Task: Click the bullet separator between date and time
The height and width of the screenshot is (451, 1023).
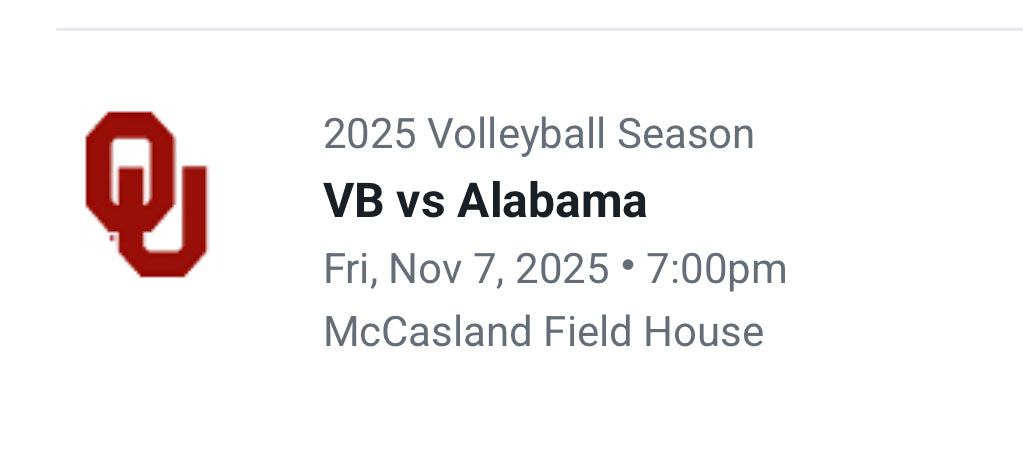Action: click(x=627, y=266)
